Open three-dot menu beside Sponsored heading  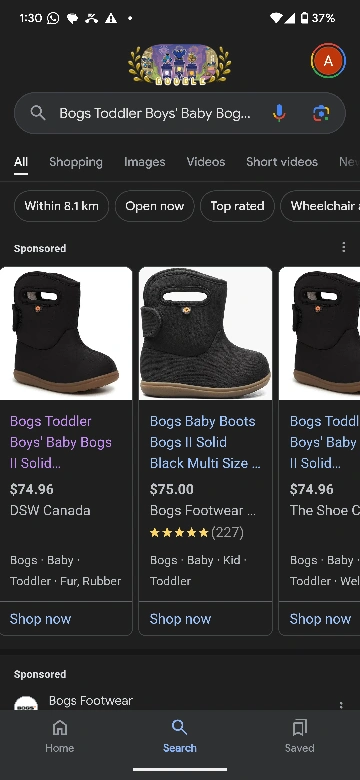point(343,247)
